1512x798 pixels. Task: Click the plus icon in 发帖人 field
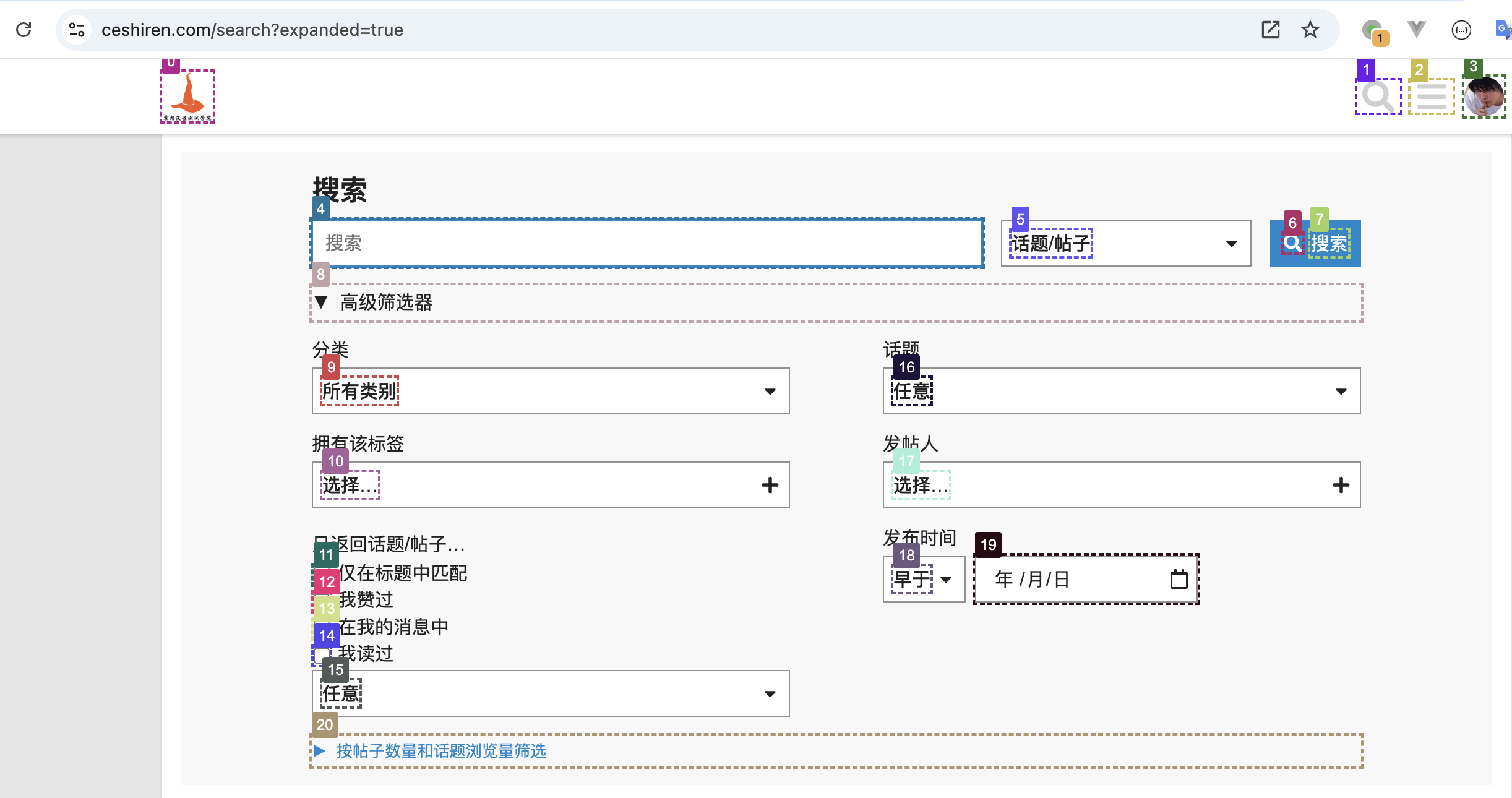[1341, 485]
